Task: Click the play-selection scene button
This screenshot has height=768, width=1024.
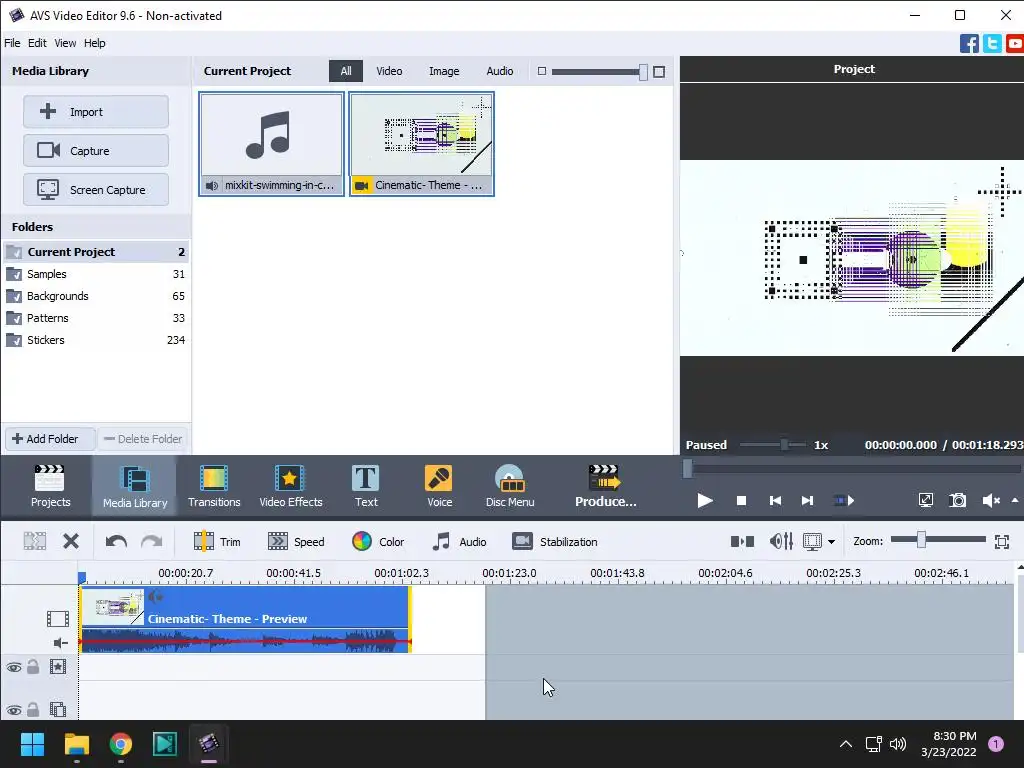Action: (x=844, y=500)
